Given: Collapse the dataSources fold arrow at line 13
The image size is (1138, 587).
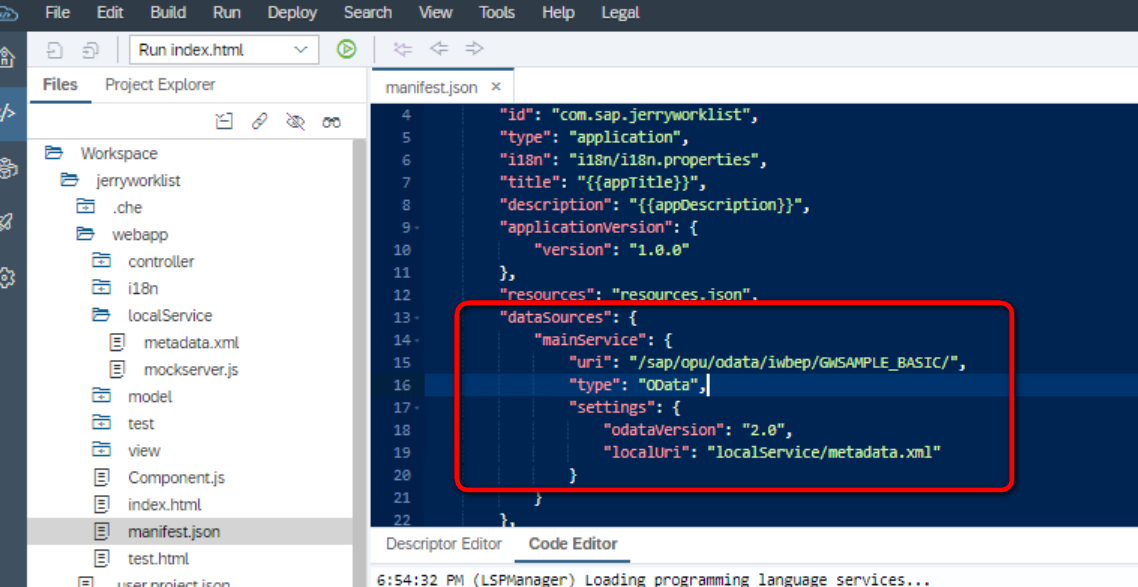Looking at the screenshot, I should [417, 318].
